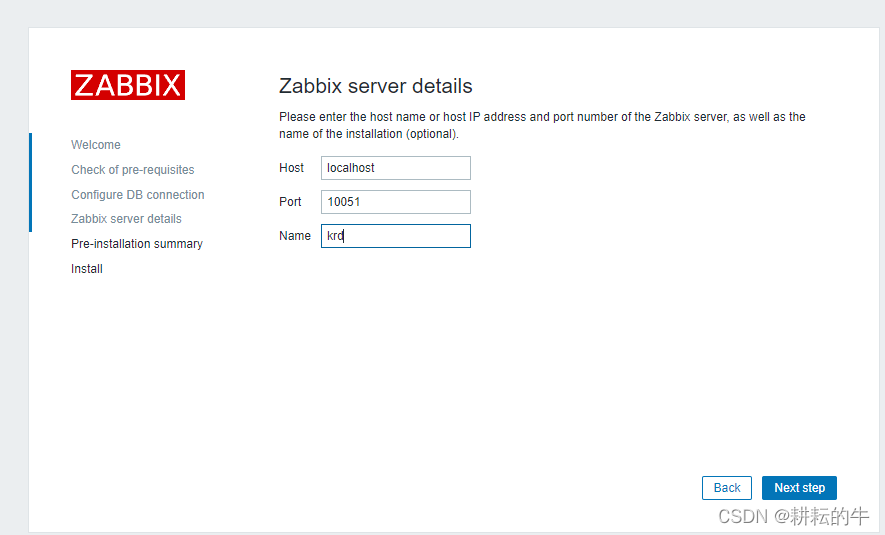Image resolution: width=885 pixels, height=535 pixels.
Task: Focus the Host input field
Action: coord(396,168)
